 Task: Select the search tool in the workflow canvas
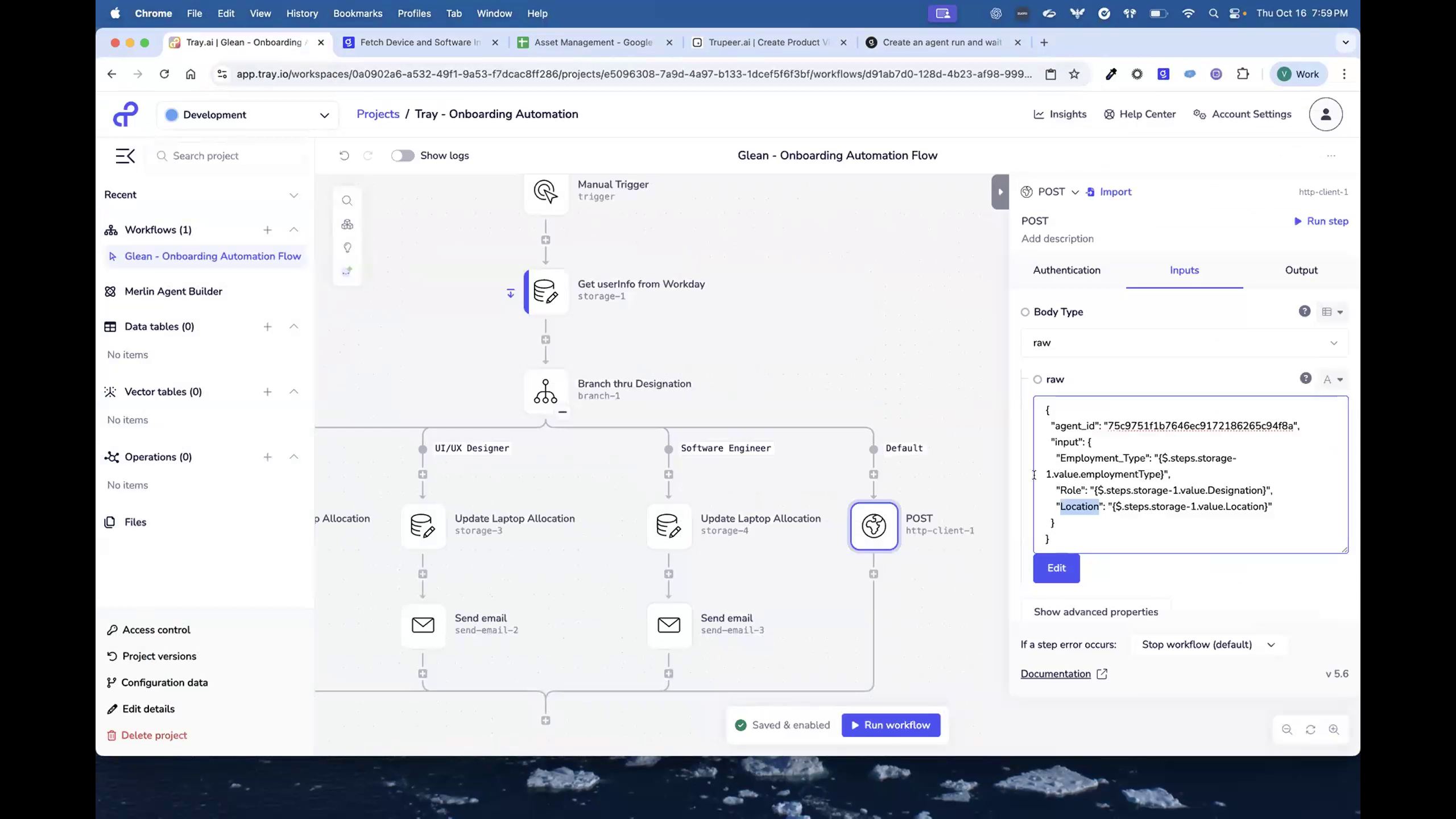pos(348,200)
